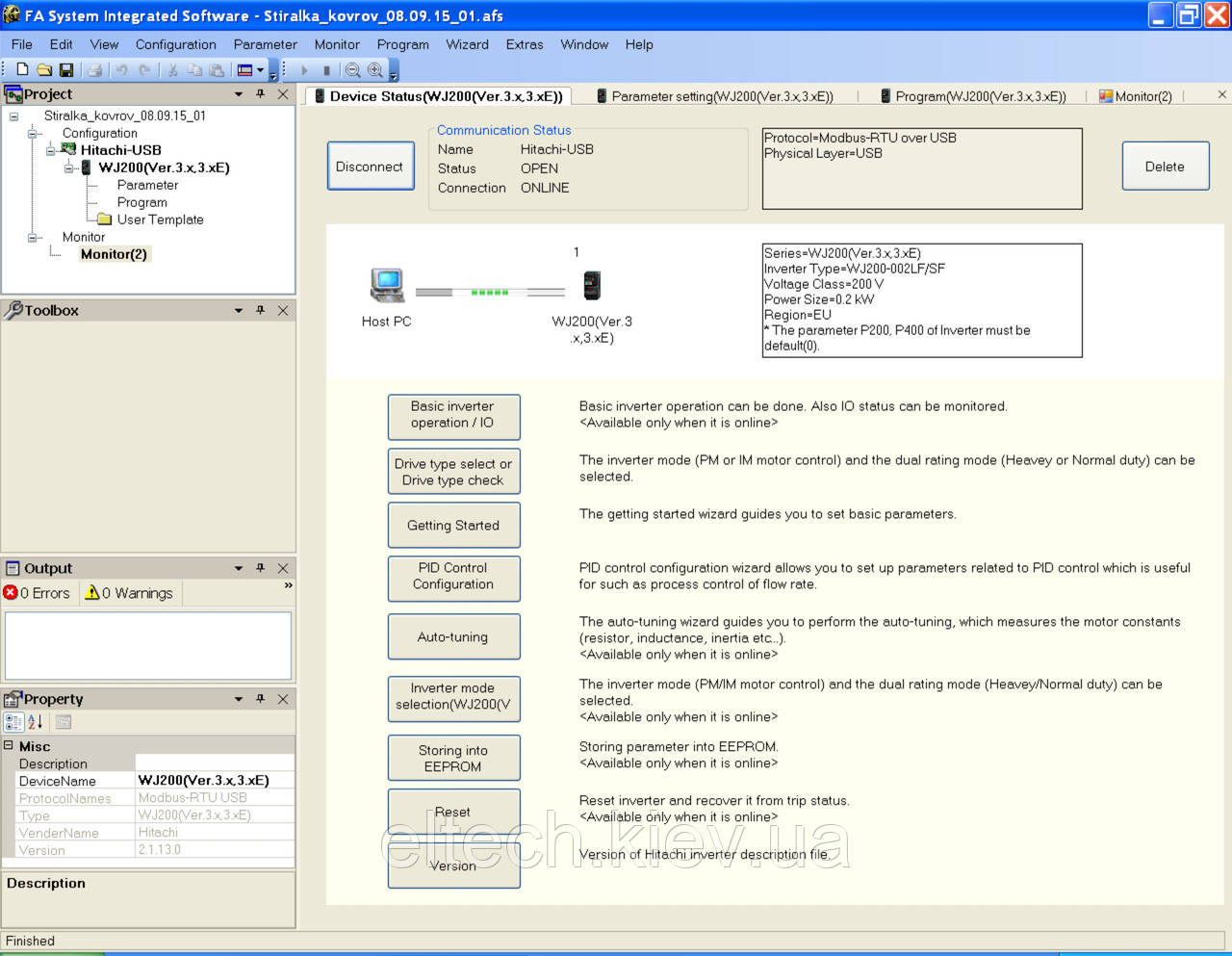Image resolution: width=1232 pixels, height=956 pixels.
Task: Click the Description property value field
Action: [x=214, y=763]
